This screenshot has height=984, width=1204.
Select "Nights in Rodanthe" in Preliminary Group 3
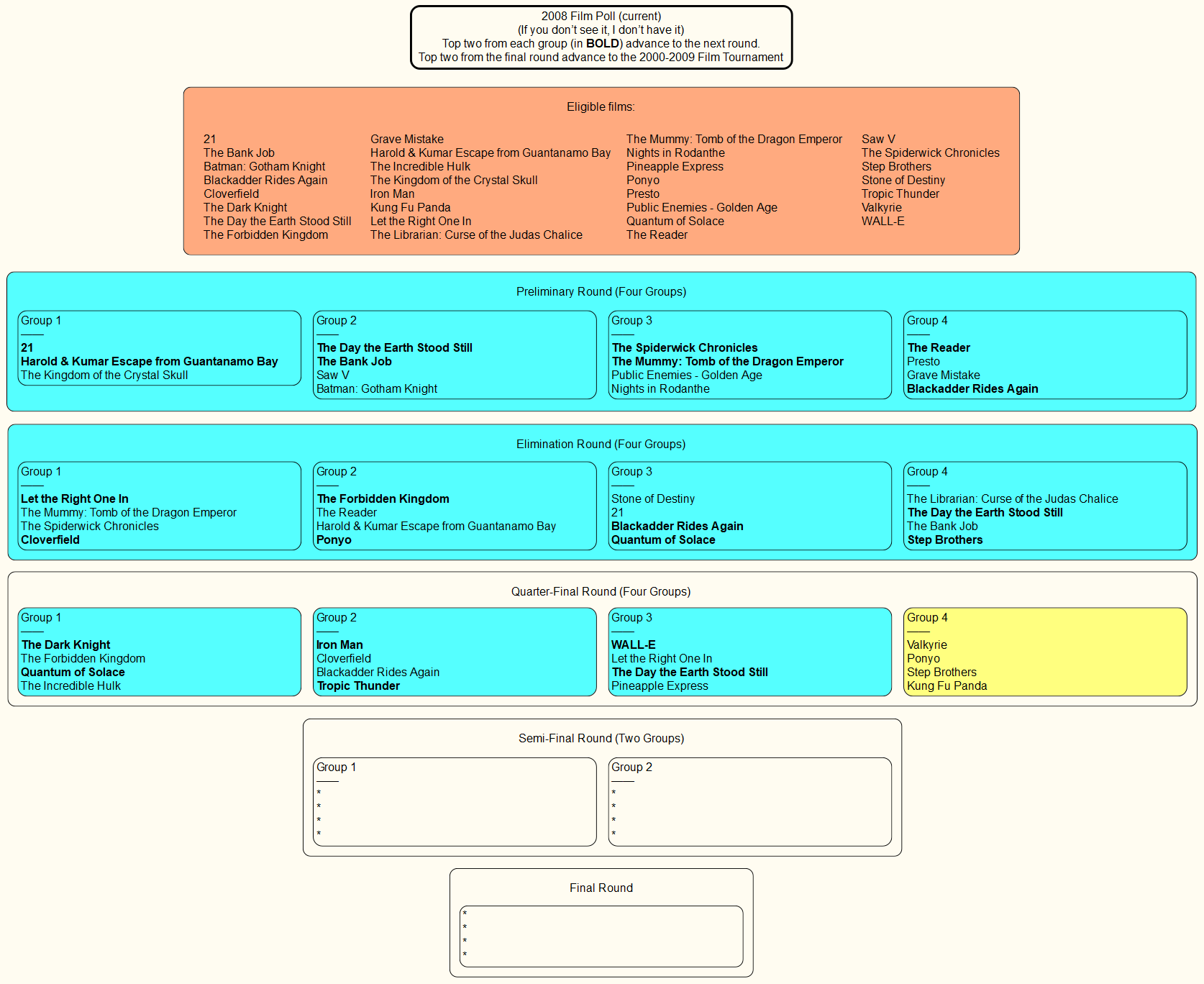pos(660,389)
